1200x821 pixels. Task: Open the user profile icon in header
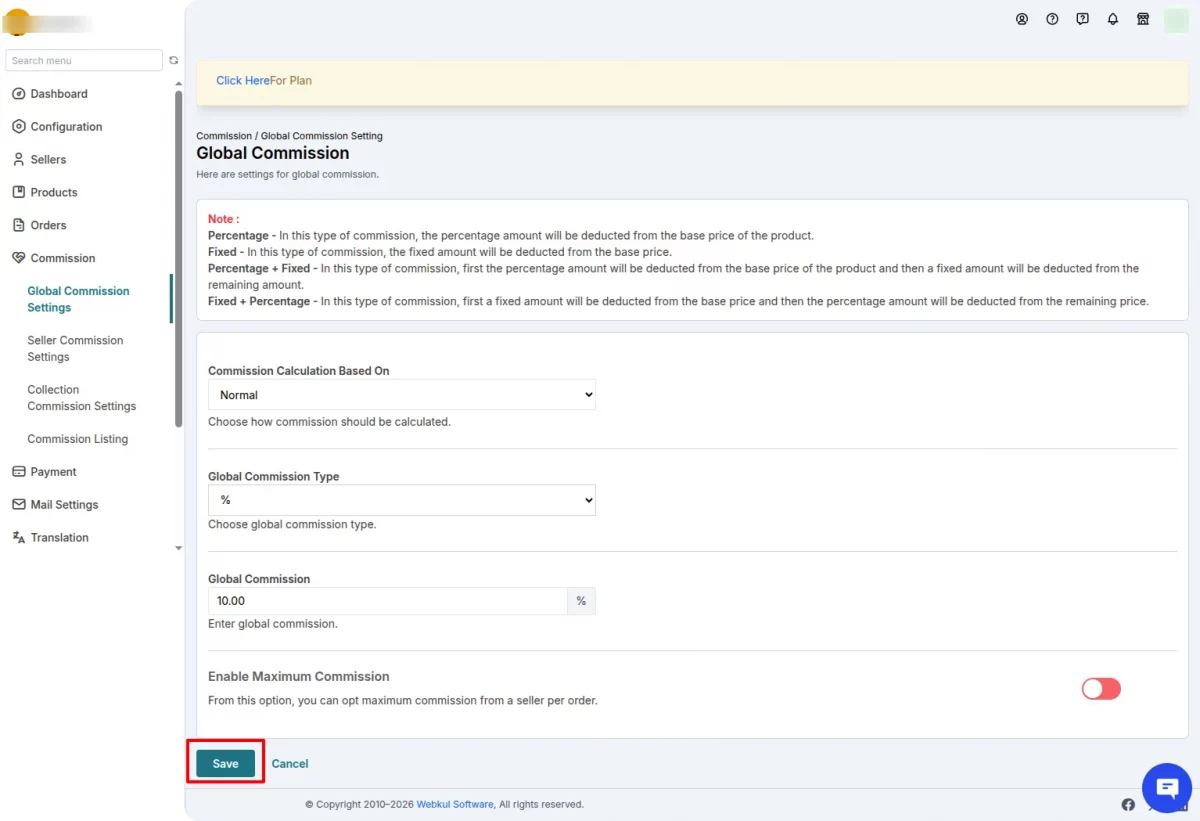[1022, 19]
